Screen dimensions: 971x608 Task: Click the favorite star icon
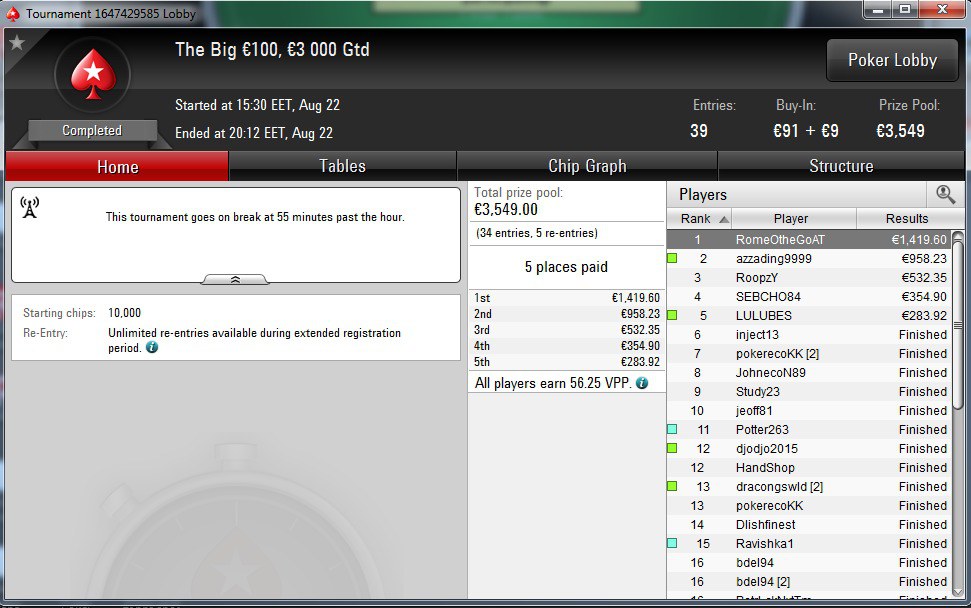[17, 43]
